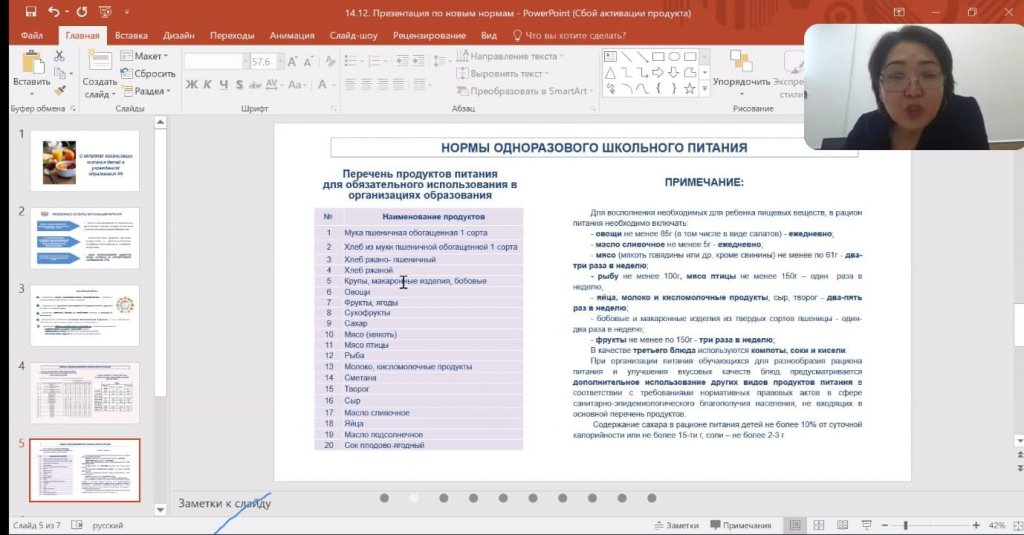1024x535 pixels.
Task: Select the oval shape in gallery
Action: pos(674,56)
